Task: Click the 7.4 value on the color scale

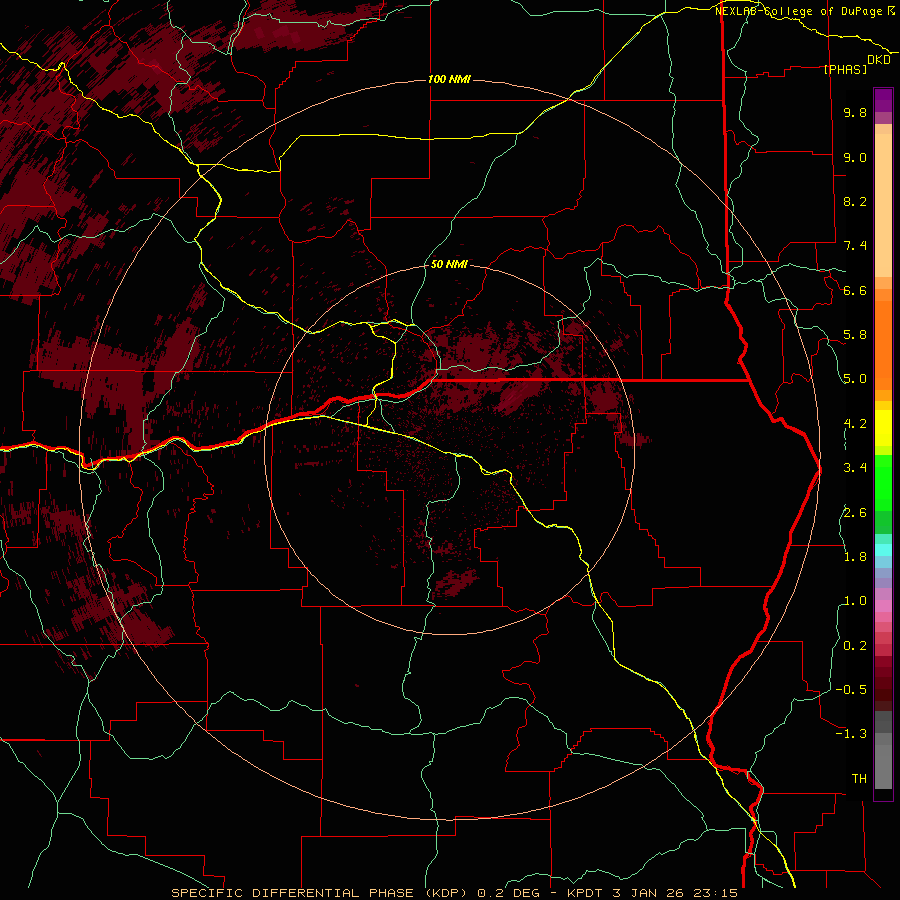Action: click(x=855, y=246)
